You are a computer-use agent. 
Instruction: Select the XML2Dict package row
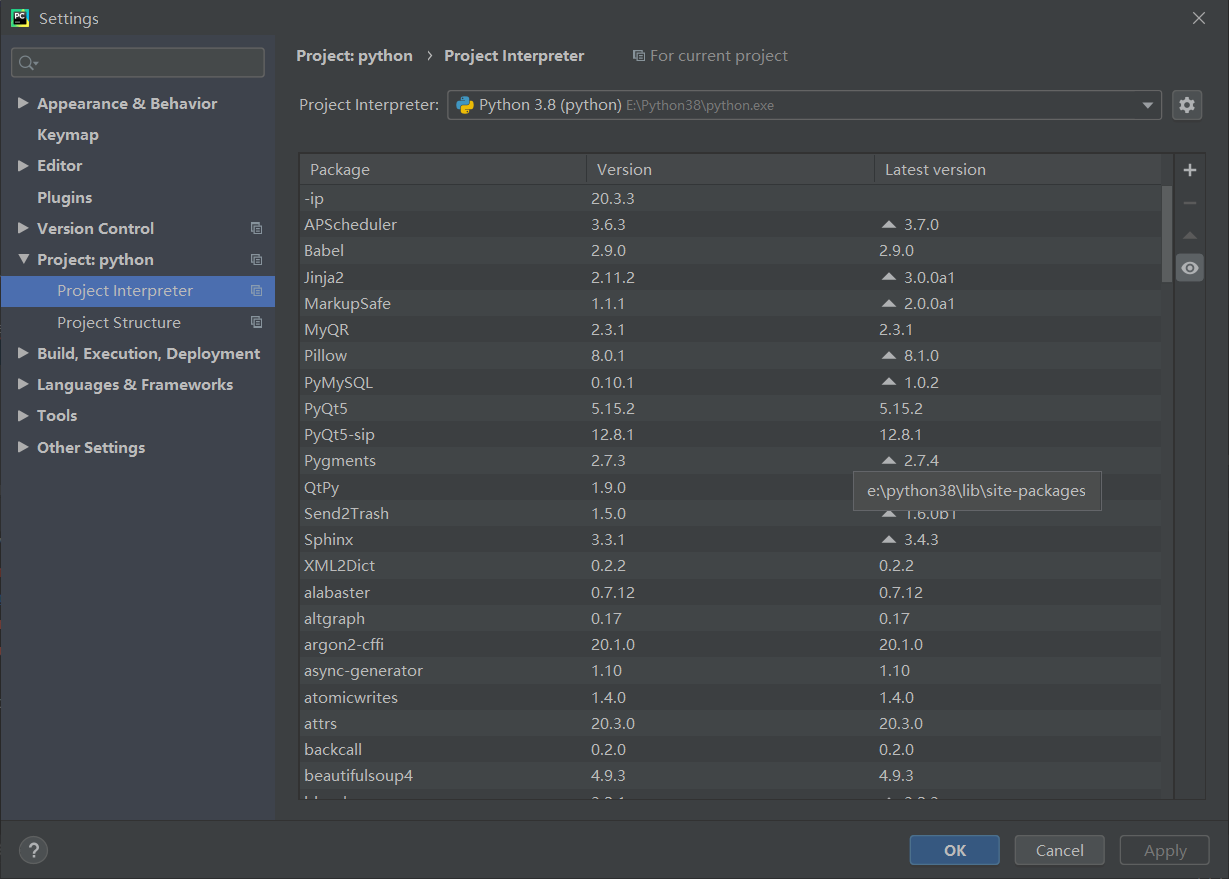(731, 565)
